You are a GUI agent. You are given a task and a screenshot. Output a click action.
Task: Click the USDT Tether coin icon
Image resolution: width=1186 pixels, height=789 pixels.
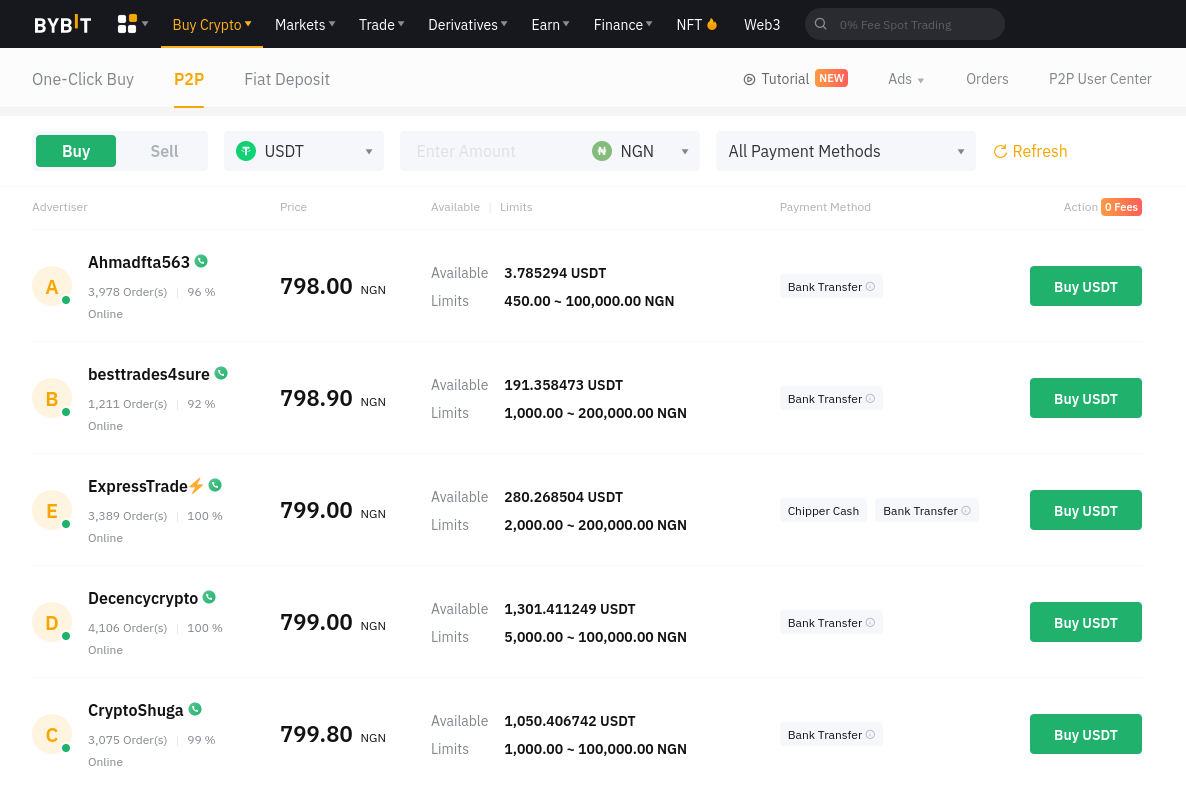pyautogui.click(x=246, y=151)
